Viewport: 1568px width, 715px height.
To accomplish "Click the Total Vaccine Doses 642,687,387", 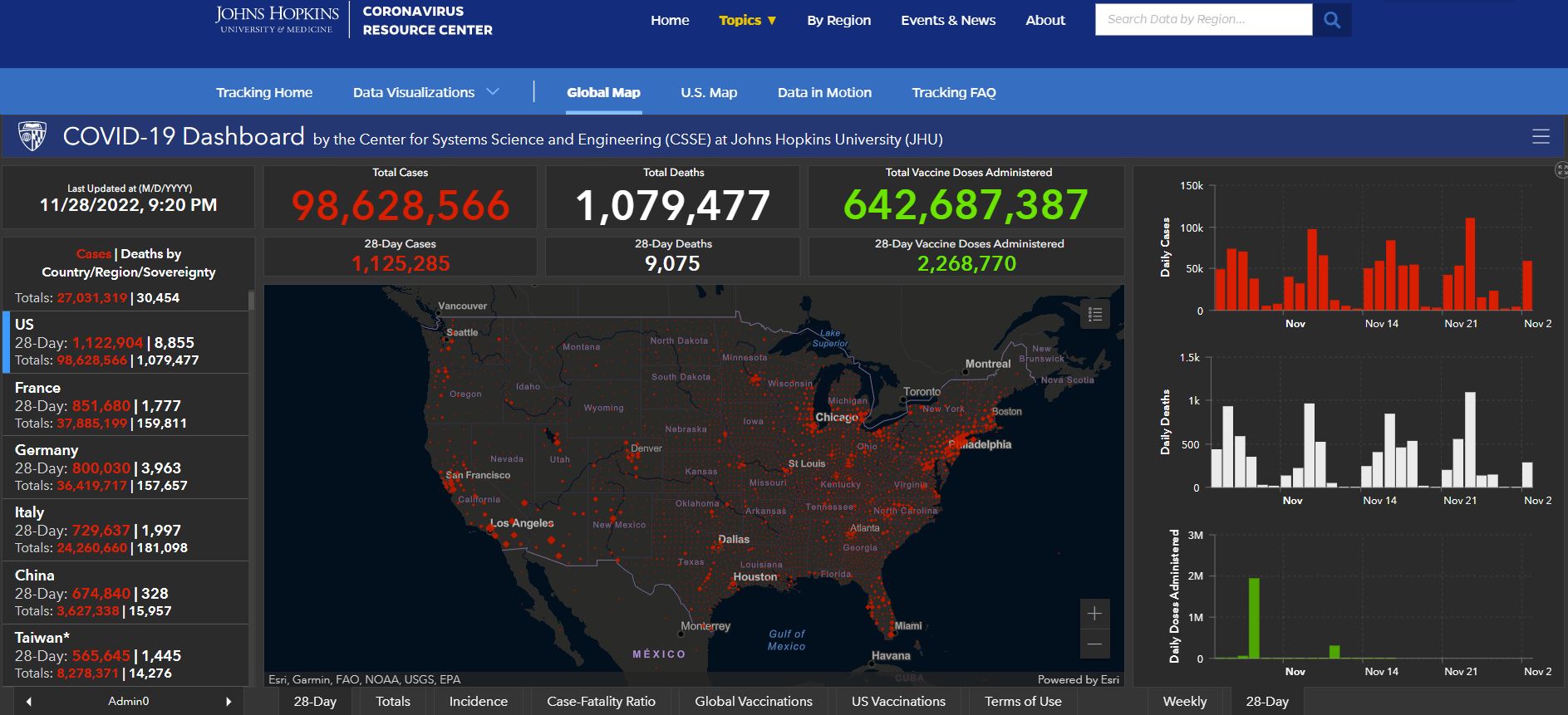I will pyautogui.click(x=966, y=205).
